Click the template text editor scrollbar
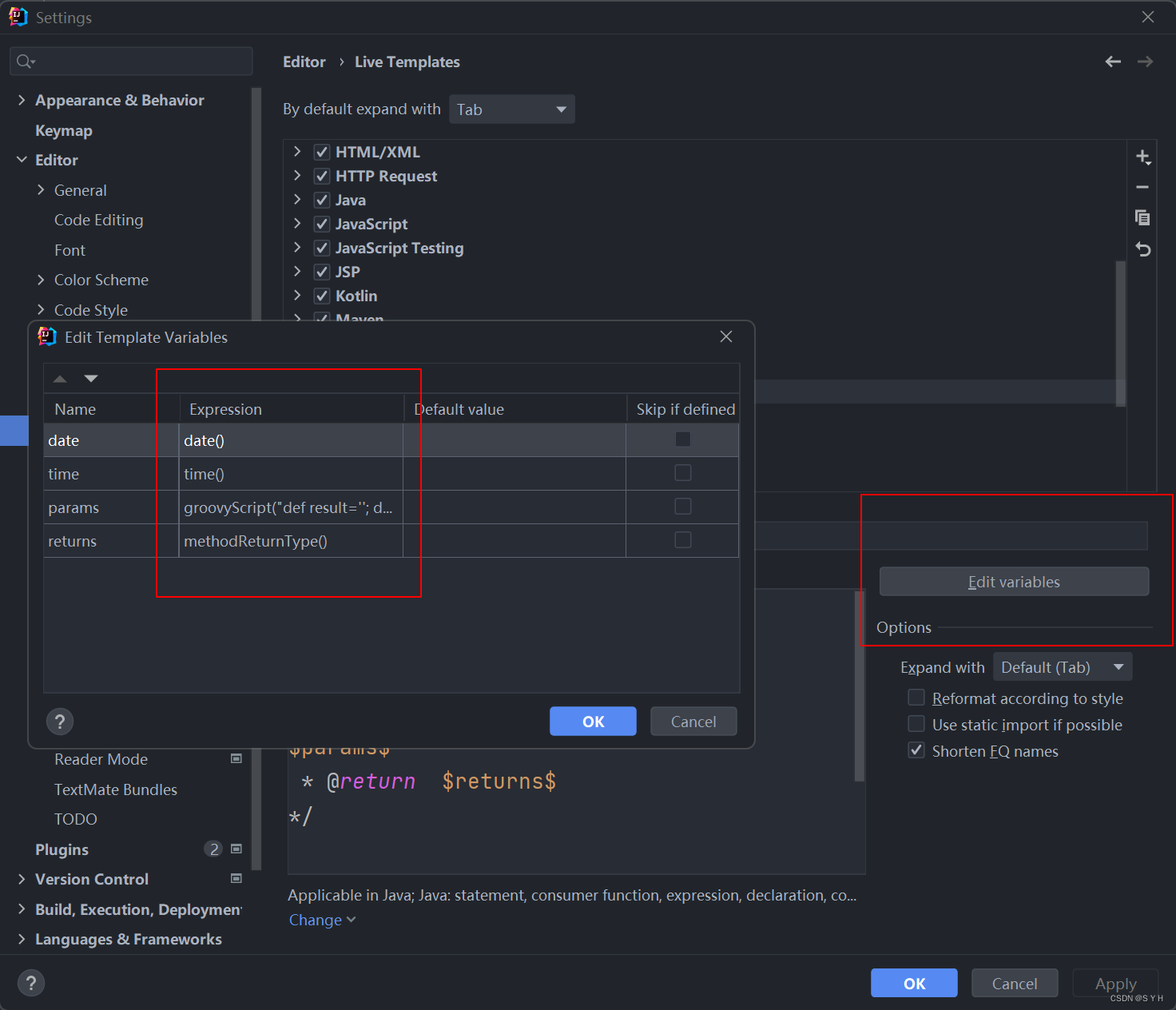The width and height of the screenshot is (1176, 1010). coord(860,686)
